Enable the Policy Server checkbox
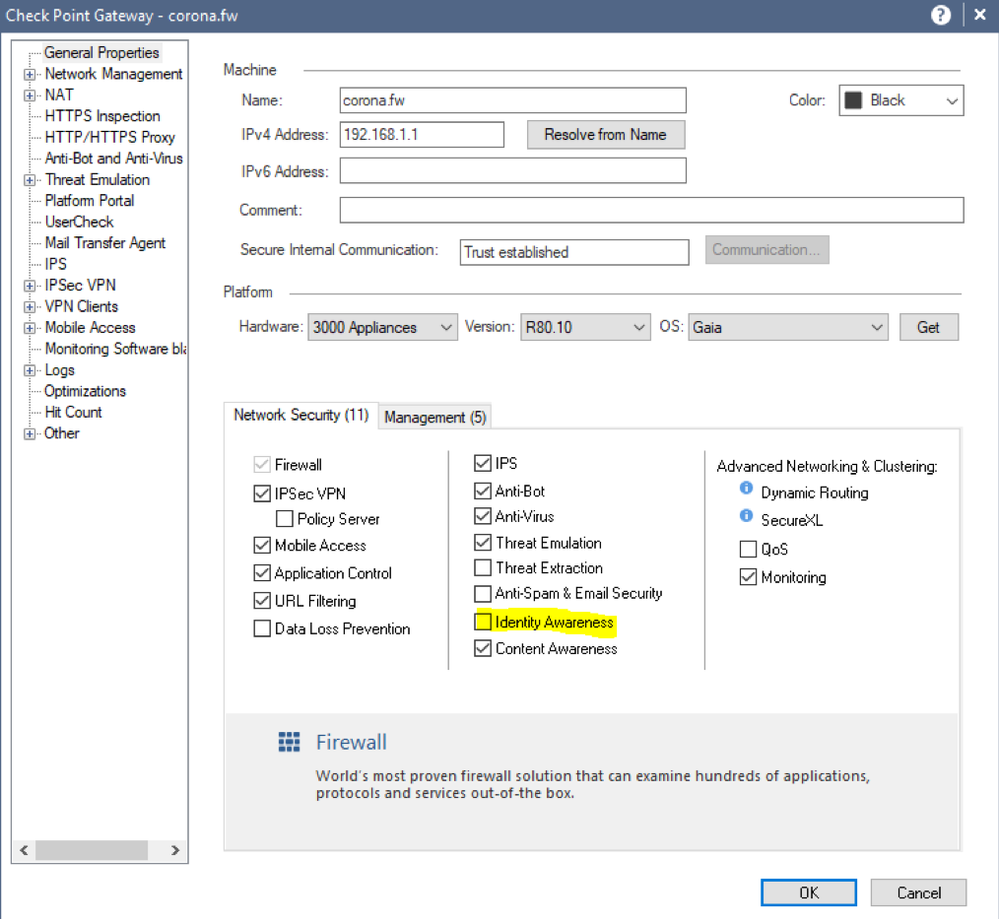999x919 pixels. point(284,519)
